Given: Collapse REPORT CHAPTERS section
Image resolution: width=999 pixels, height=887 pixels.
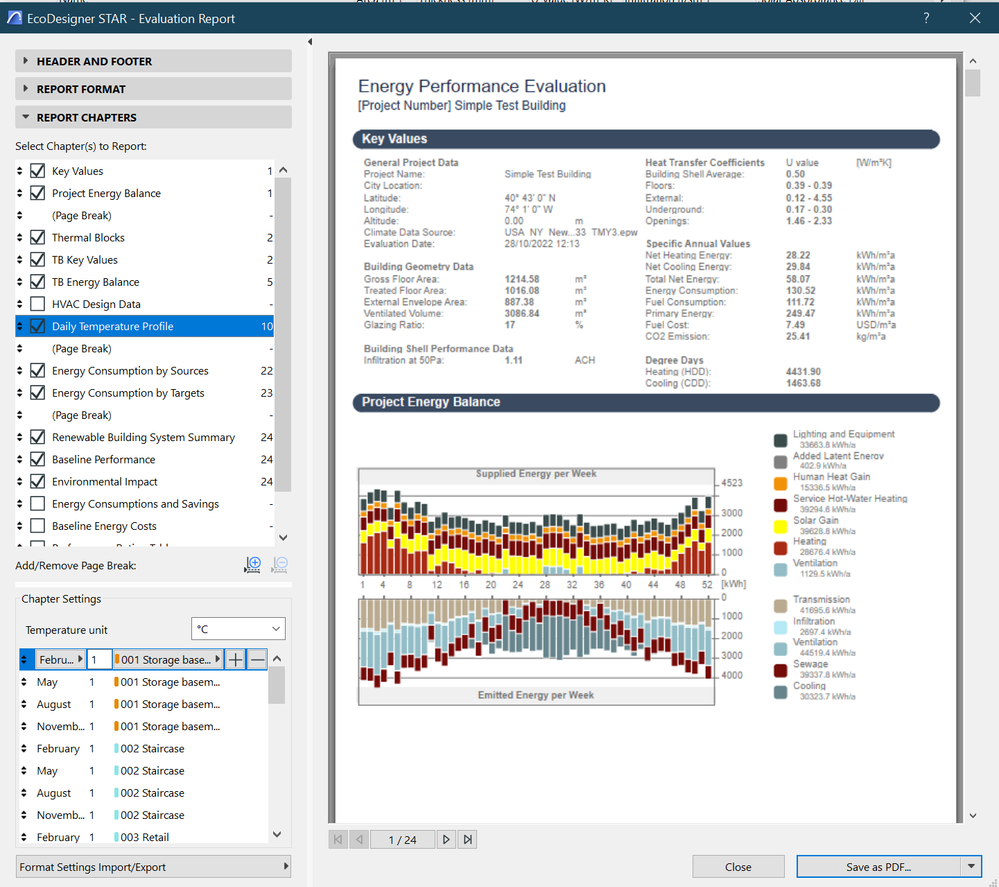Looking at the screenshot, I should pos(154,117).
